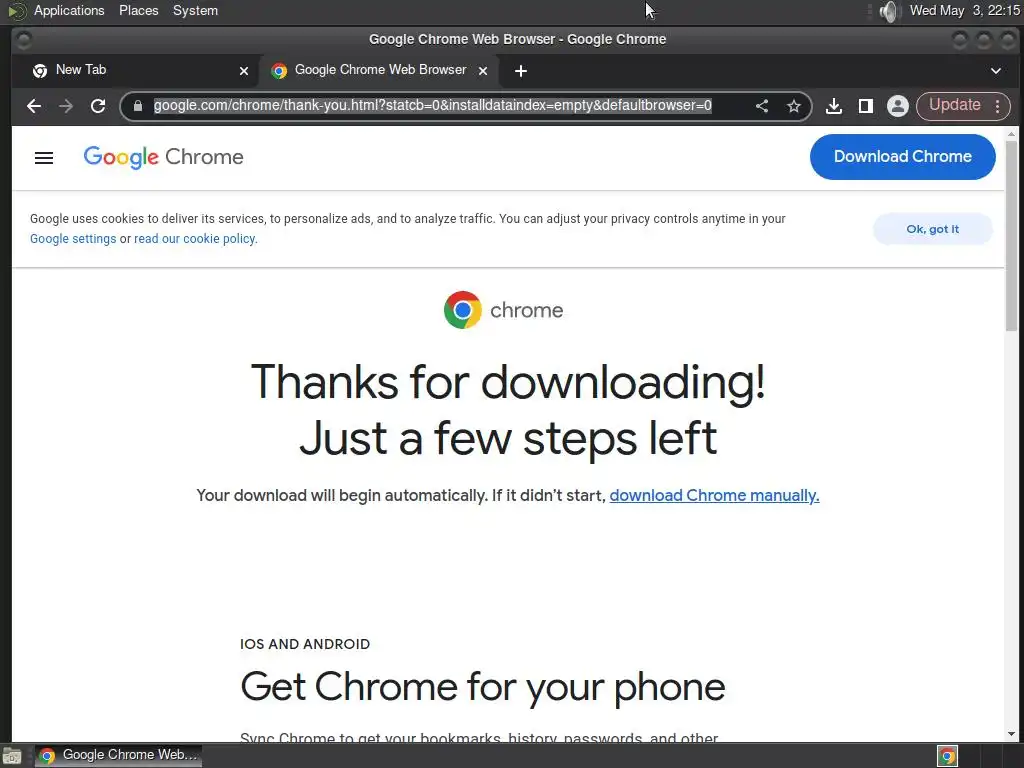Open the Applications menu
The height and width of the screenshot is (768, 1024).
(x=69, y=10)
